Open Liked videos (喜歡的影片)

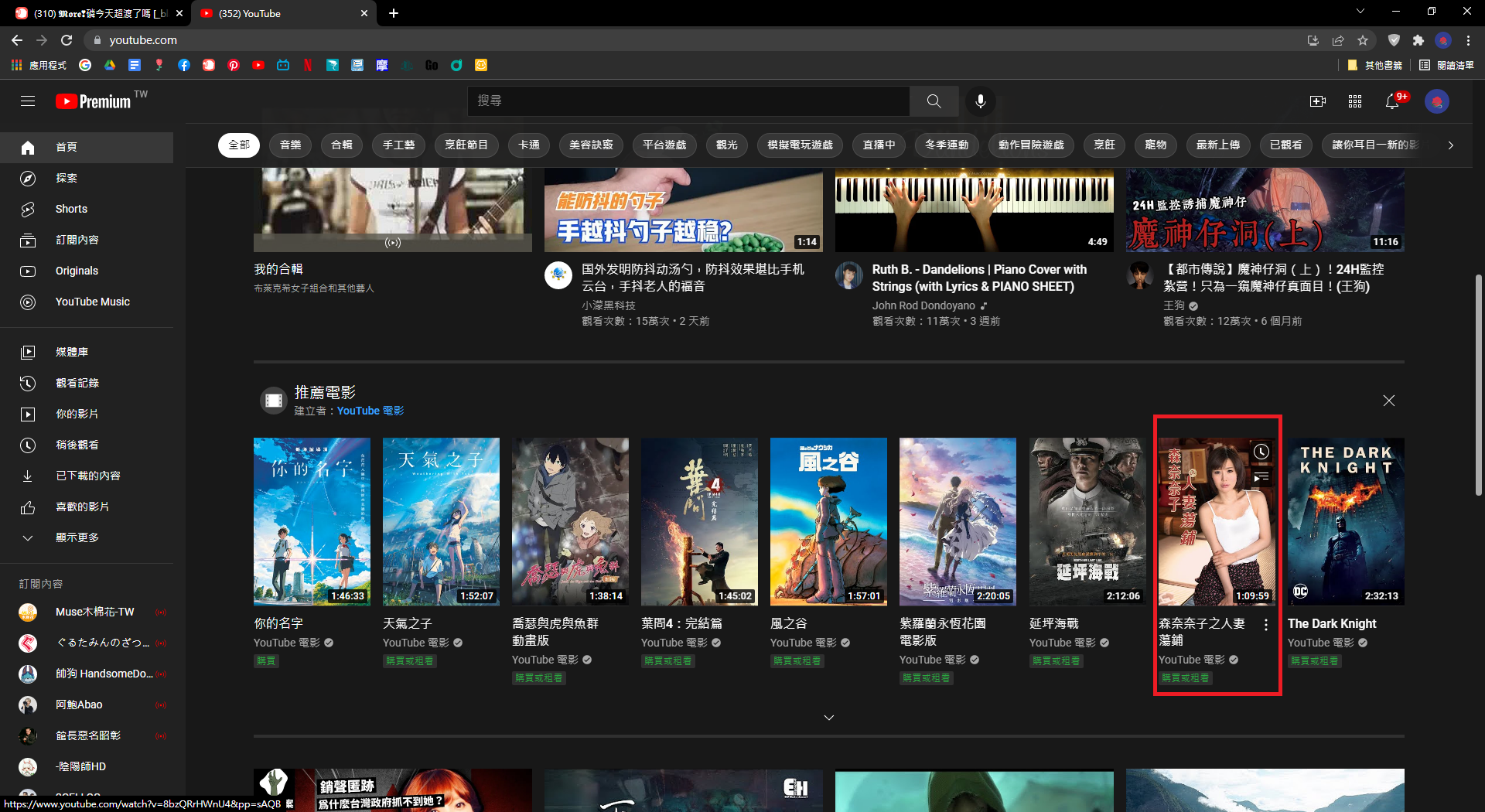pyautogui.click(x=87, y=507)
